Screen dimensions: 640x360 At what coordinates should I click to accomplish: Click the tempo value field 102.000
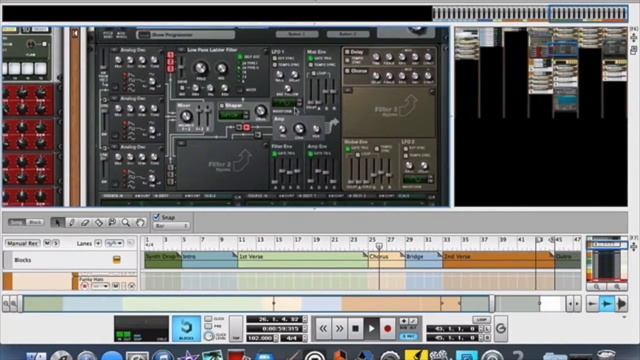pos(260,338)
